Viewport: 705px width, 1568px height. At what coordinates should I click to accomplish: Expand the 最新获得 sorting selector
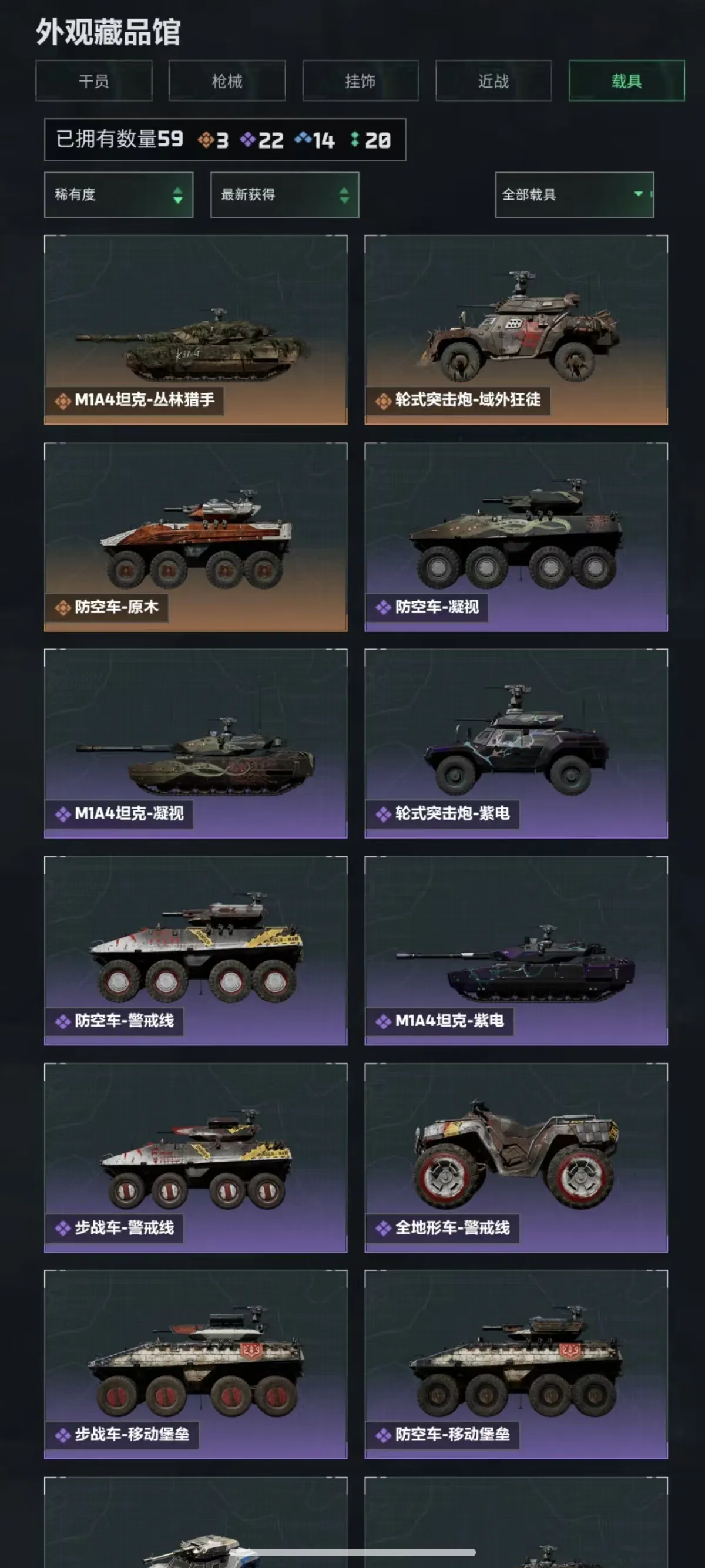pos(285,195)
